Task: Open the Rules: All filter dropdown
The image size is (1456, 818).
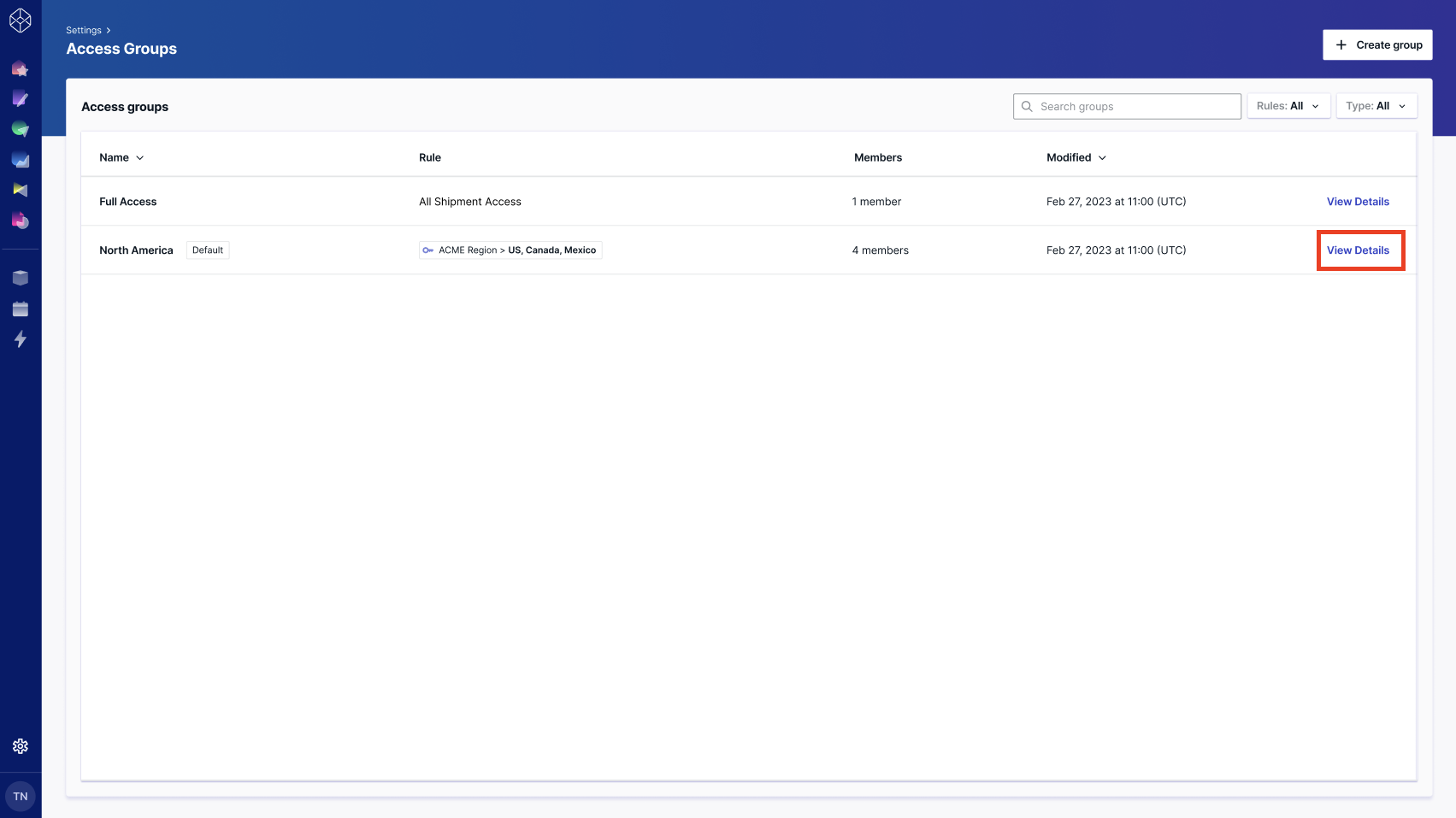Action: (x=1288, y=106)
